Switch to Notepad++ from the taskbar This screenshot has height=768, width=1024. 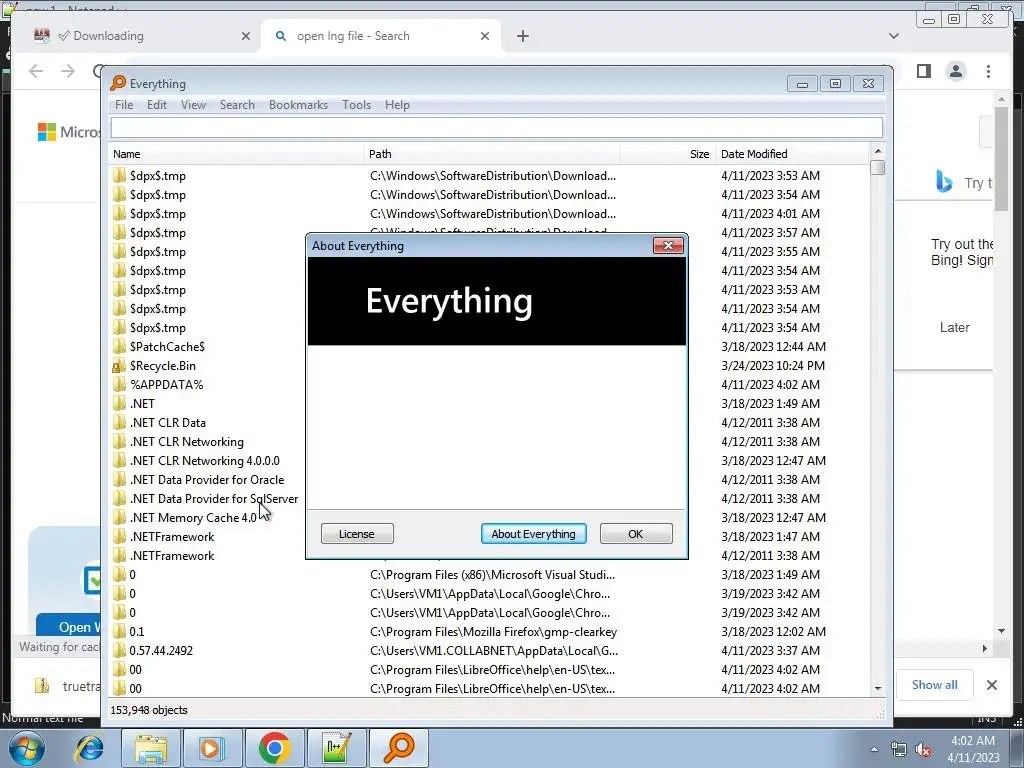tap(336, 748)
